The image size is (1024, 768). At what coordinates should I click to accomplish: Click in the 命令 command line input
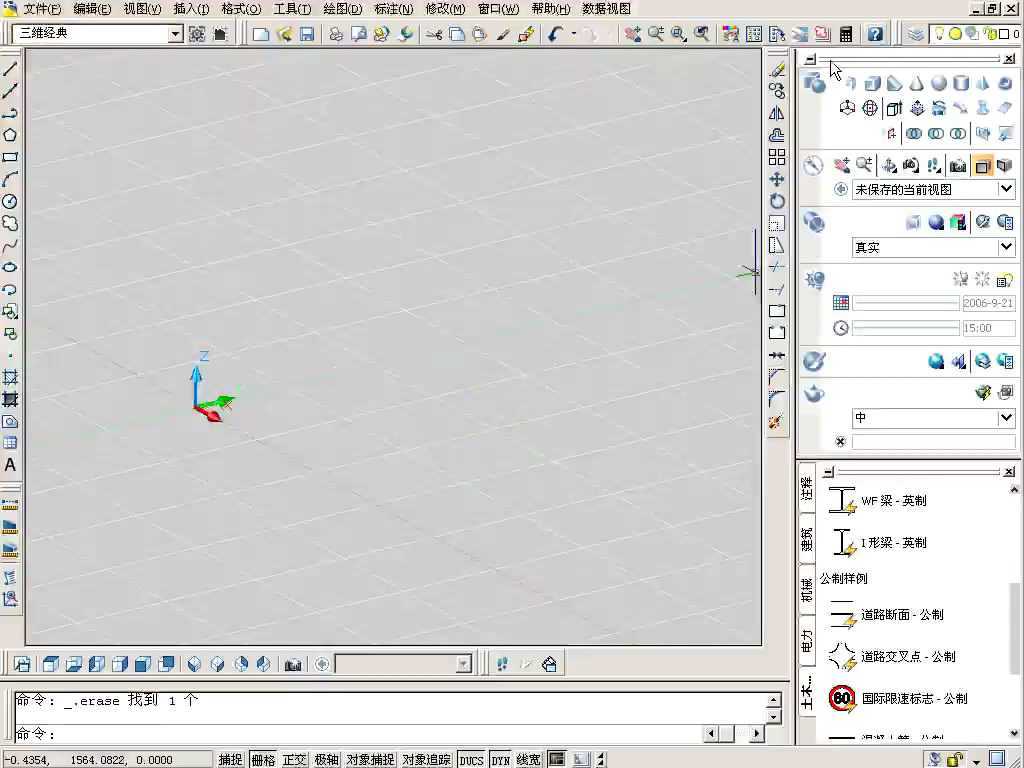pos(358,733)
